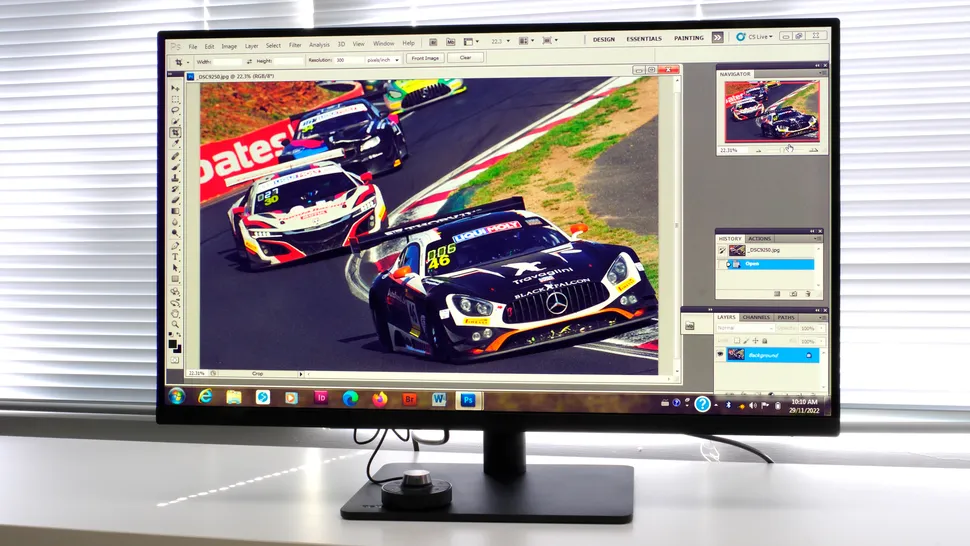Switch to the Channels tab
Screen dimensions: 970x546
point(755,317)
